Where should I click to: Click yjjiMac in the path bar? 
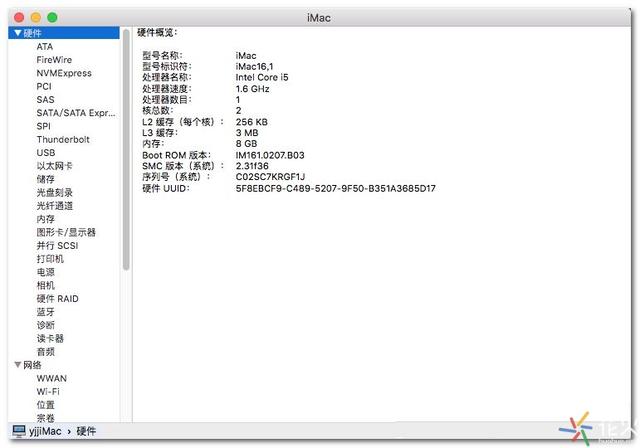(45, 431)
